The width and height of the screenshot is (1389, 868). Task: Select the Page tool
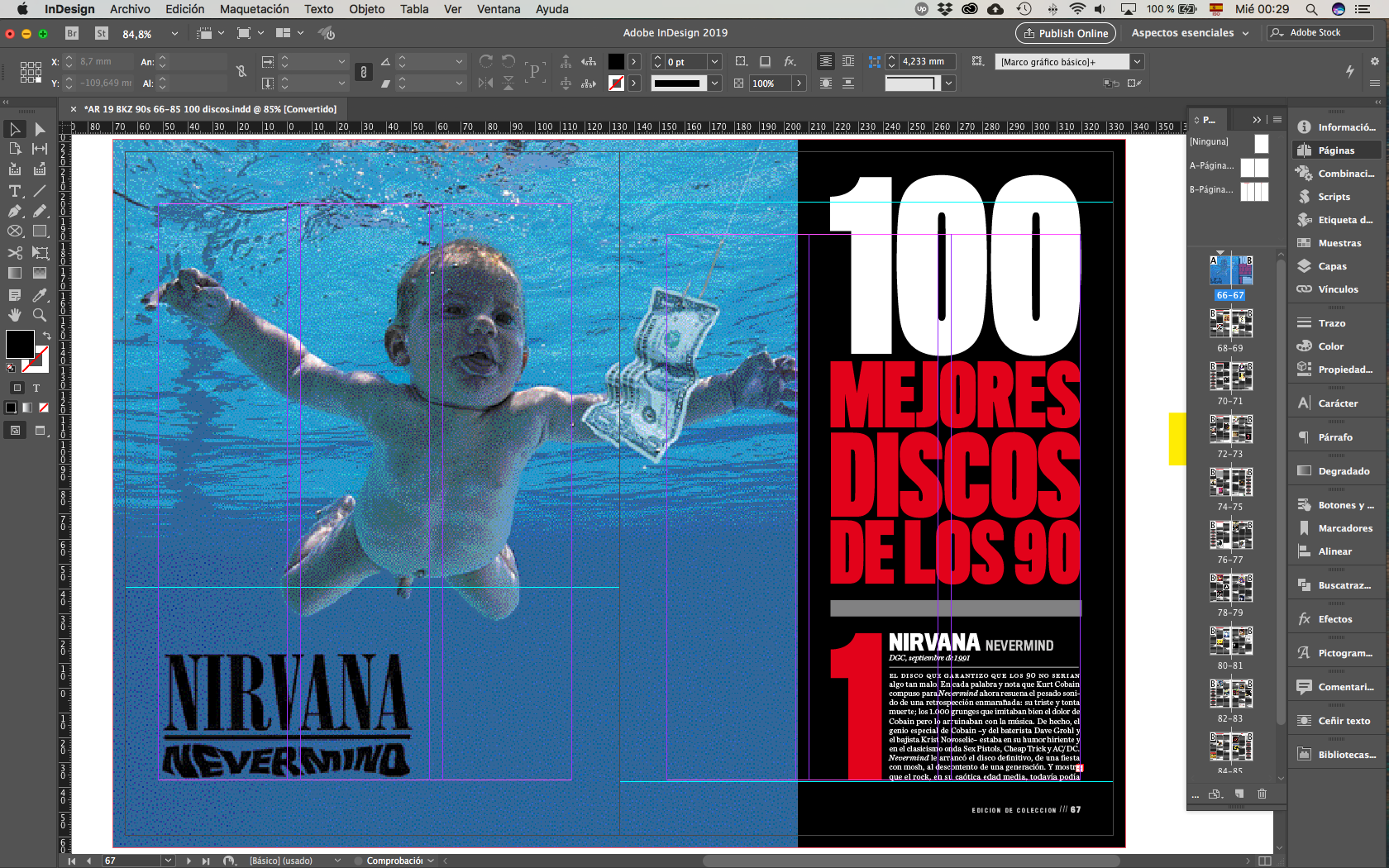15,149
